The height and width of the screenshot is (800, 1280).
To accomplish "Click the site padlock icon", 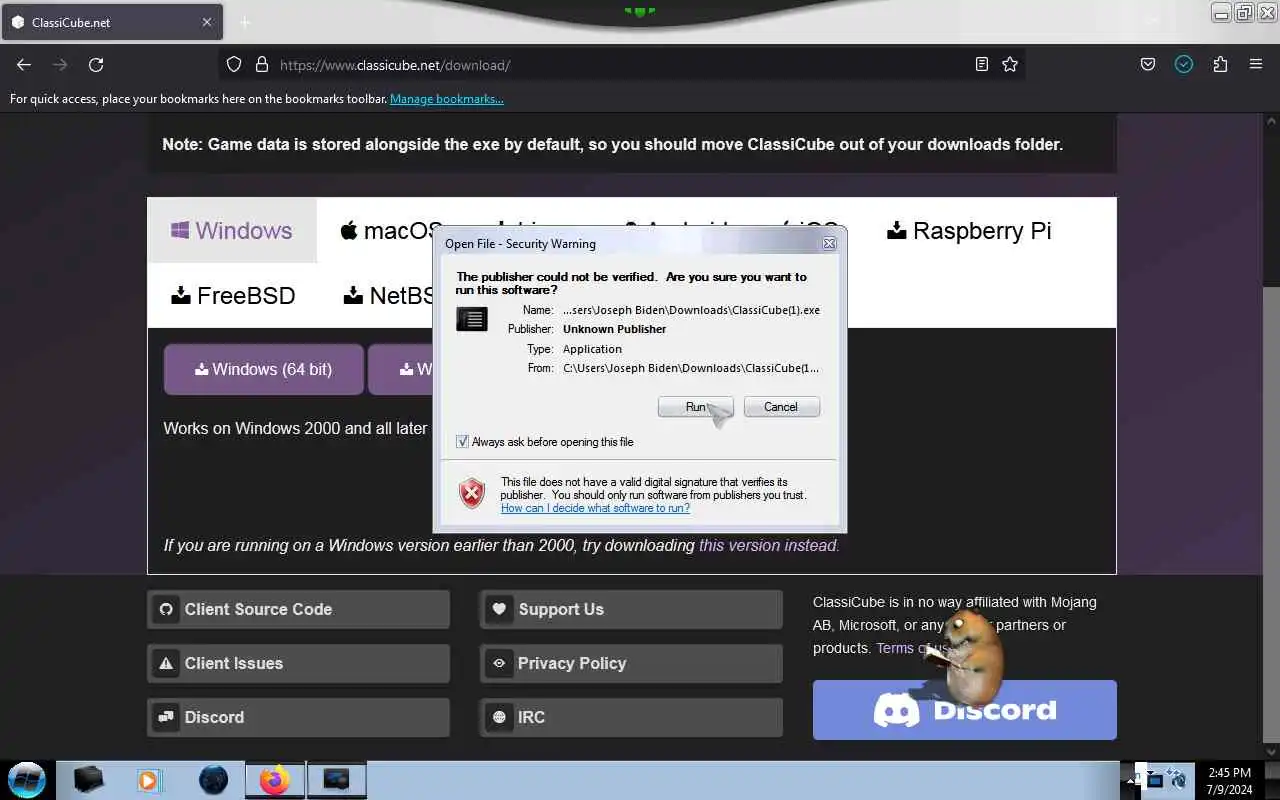I will pos(262,65).
